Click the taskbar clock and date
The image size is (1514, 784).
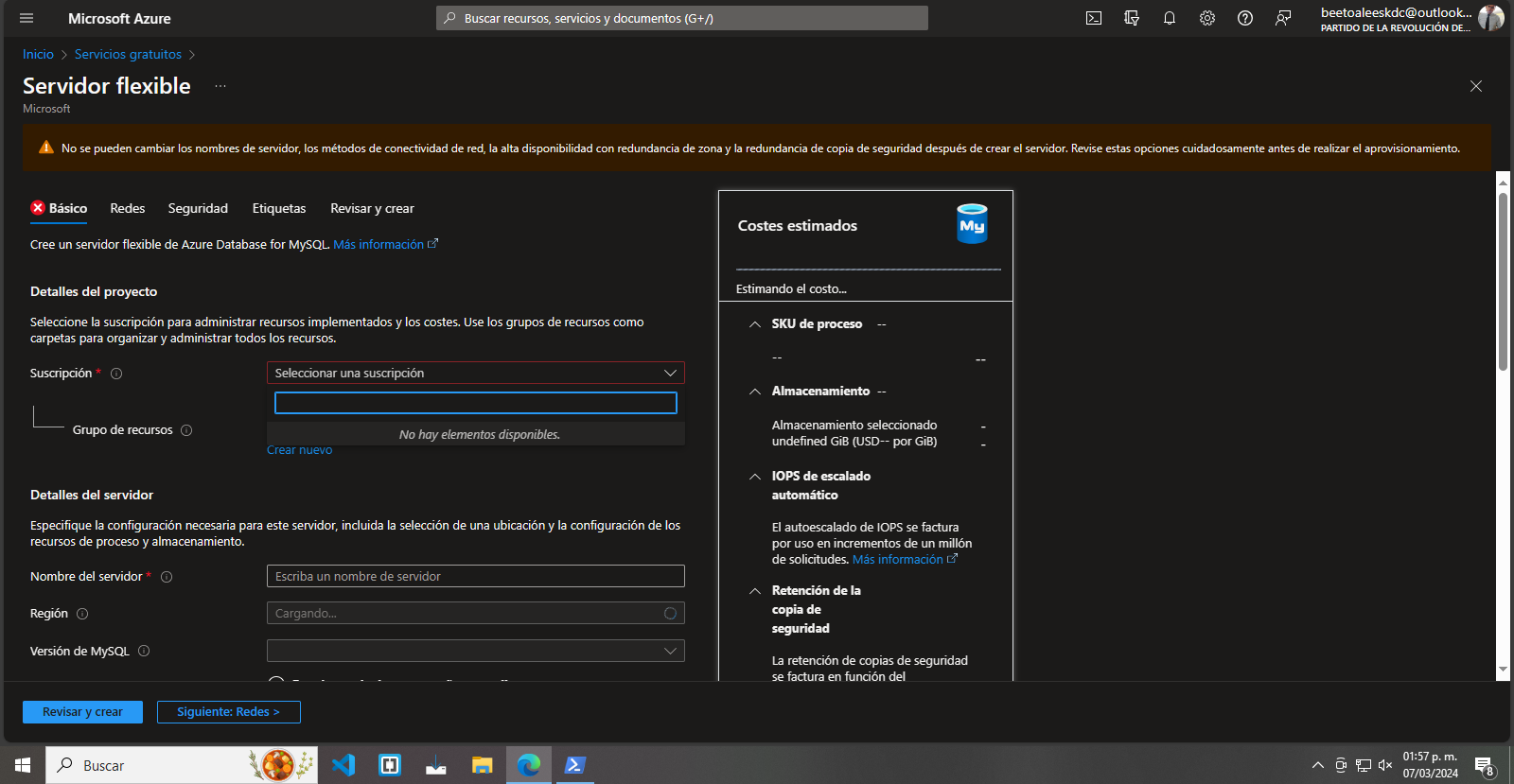(1430, 765)
